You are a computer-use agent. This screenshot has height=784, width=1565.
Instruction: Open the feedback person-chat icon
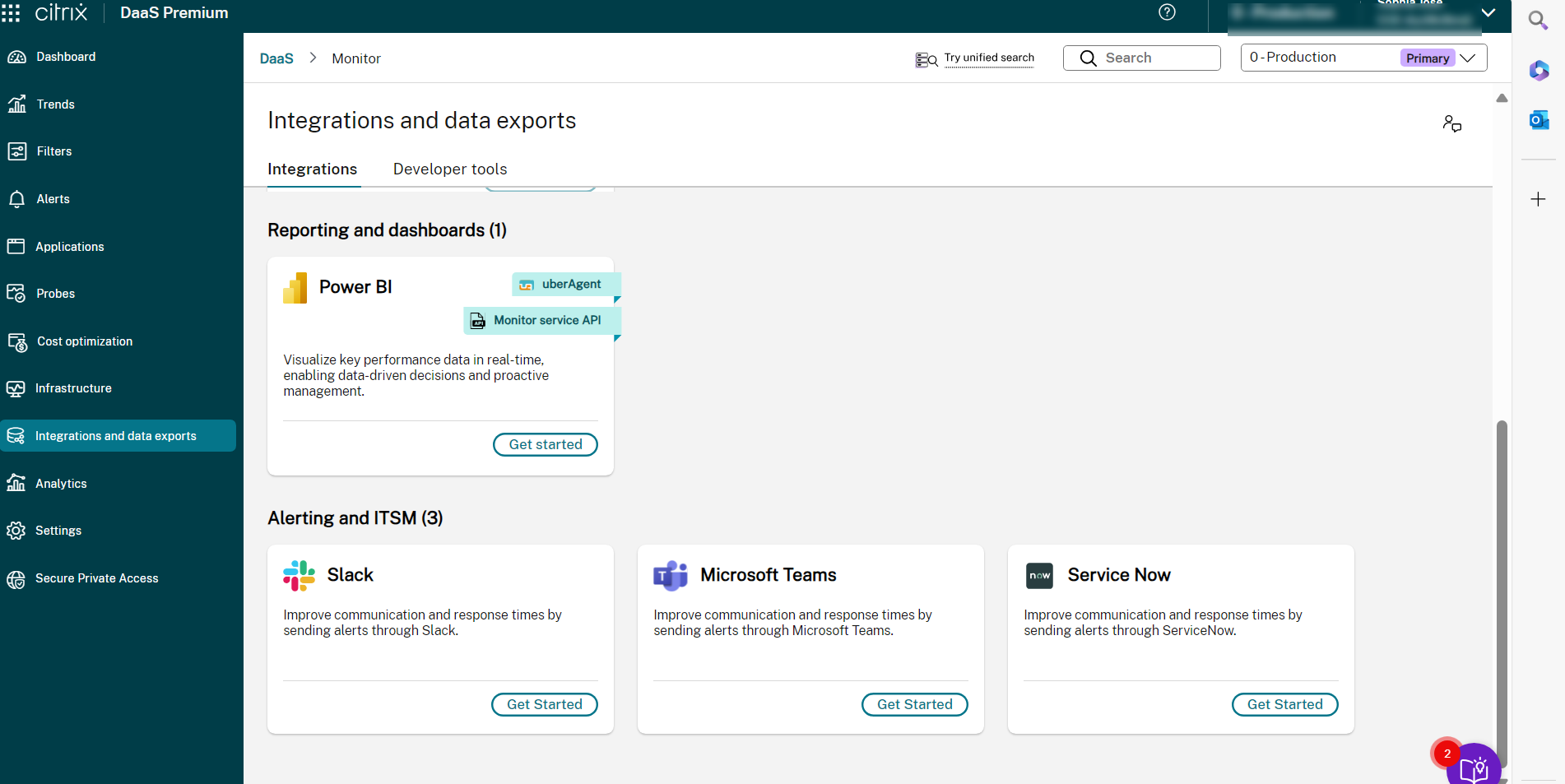[1451, 124]
